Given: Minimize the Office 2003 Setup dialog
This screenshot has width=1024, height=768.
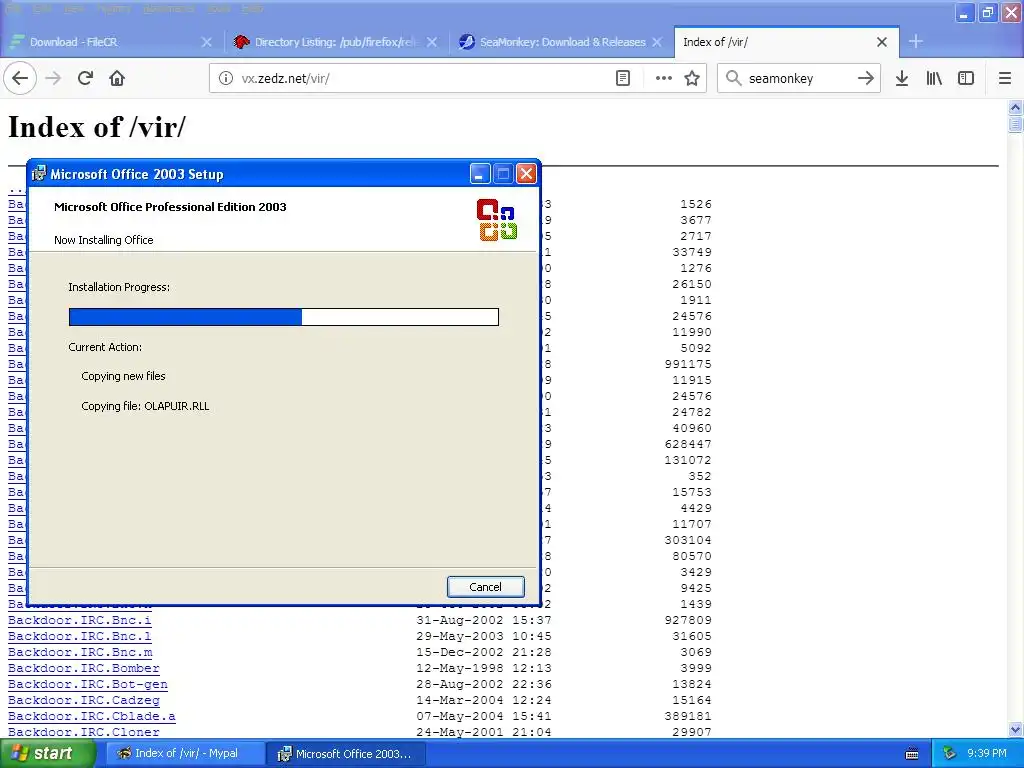Looking at the screenshot, I should (x=480, y=174).
